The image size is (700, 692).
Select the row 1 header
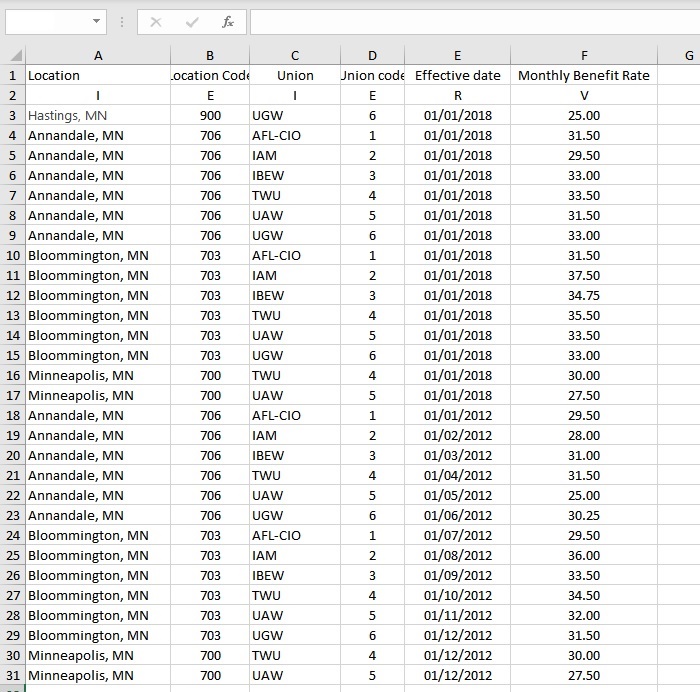[13, 76]
